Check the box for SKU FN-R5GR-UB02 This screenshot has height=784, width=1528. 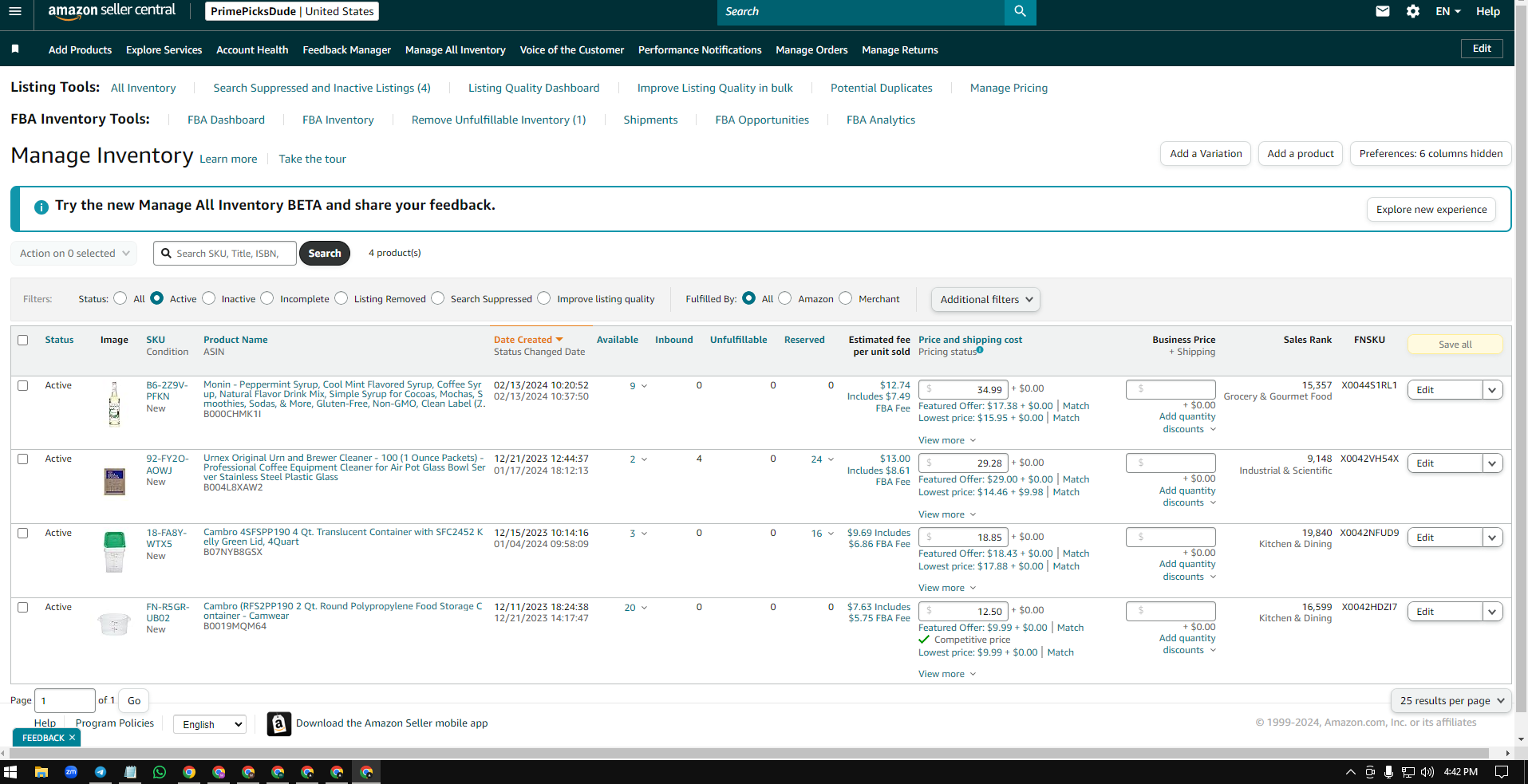click(23, 607)
